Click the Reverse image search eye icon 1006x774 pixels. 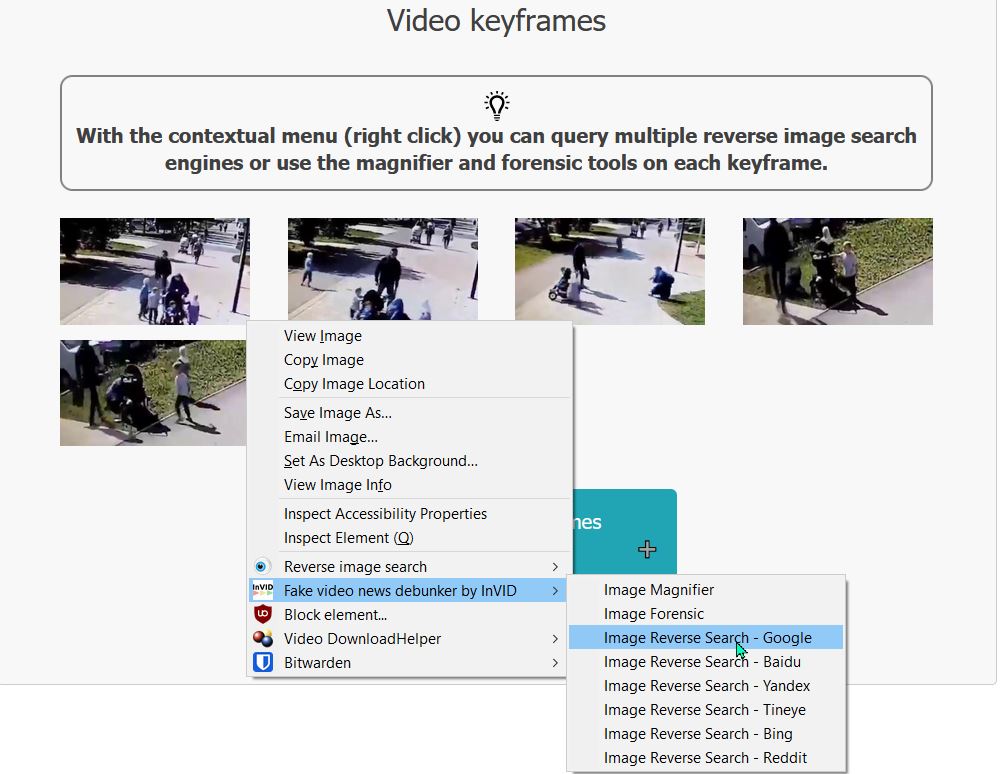tap(260, 567)
